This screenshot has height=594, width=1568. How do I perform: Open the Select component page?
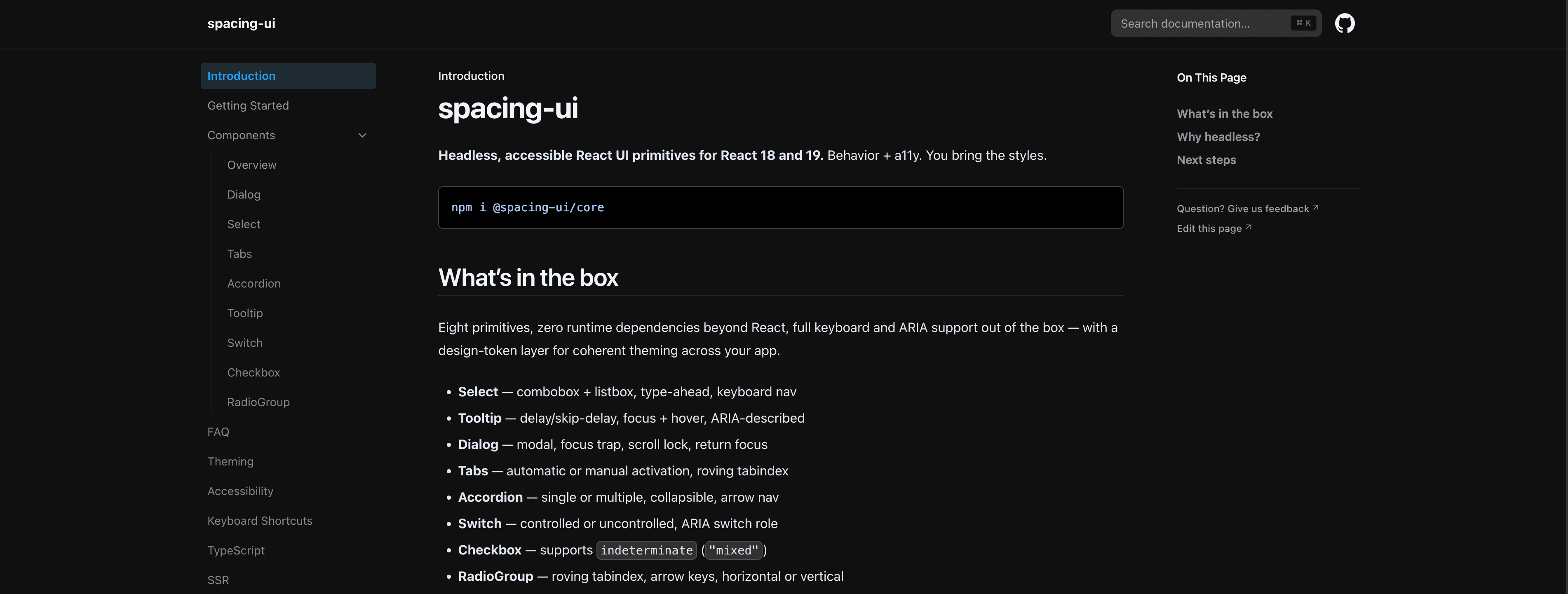[x=244, y=224]
